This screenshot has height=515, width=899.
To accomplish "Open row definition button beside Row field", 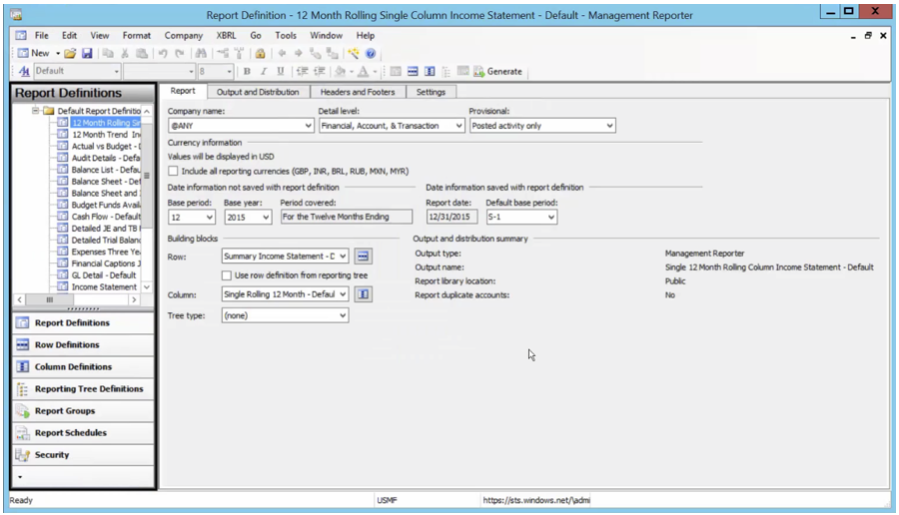I will [x=363, y=256].
